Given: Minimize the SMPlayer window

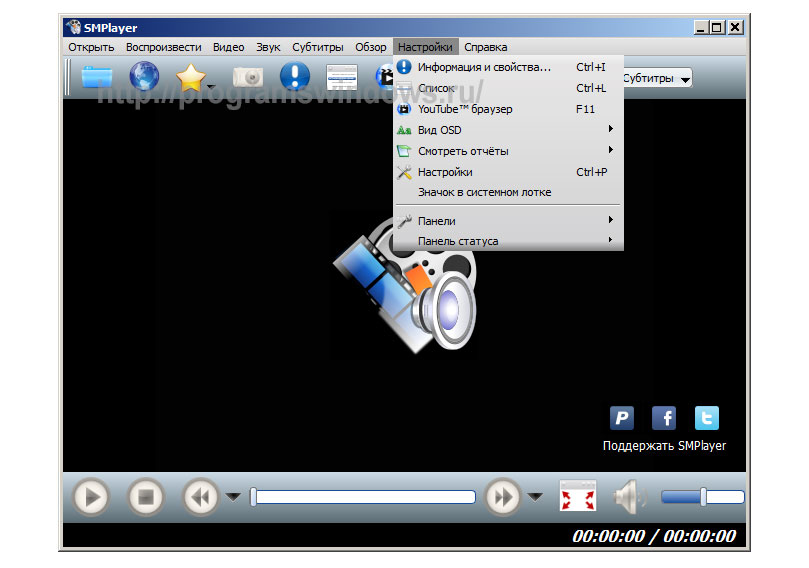Looking at the screenshot, I should point(700,27).
